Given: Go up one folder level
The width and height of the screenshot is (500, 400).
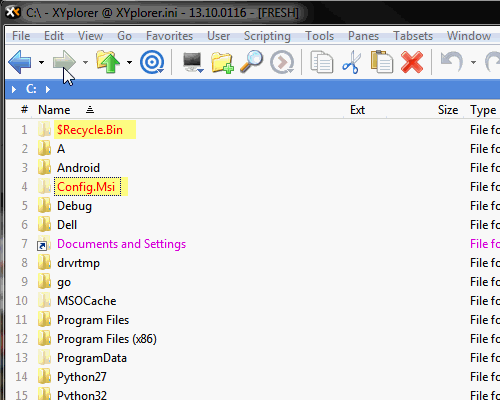Looking at the screenshot, I should click(108, 62).
